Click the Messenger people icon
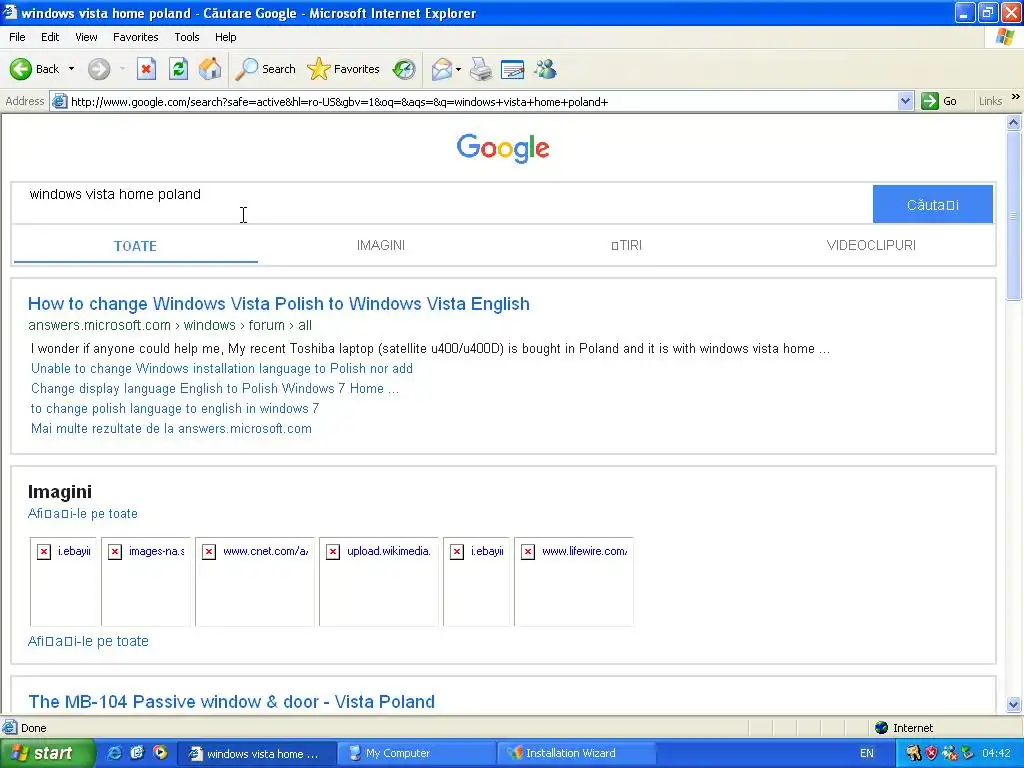1024x768 pixels. point(545,69)
